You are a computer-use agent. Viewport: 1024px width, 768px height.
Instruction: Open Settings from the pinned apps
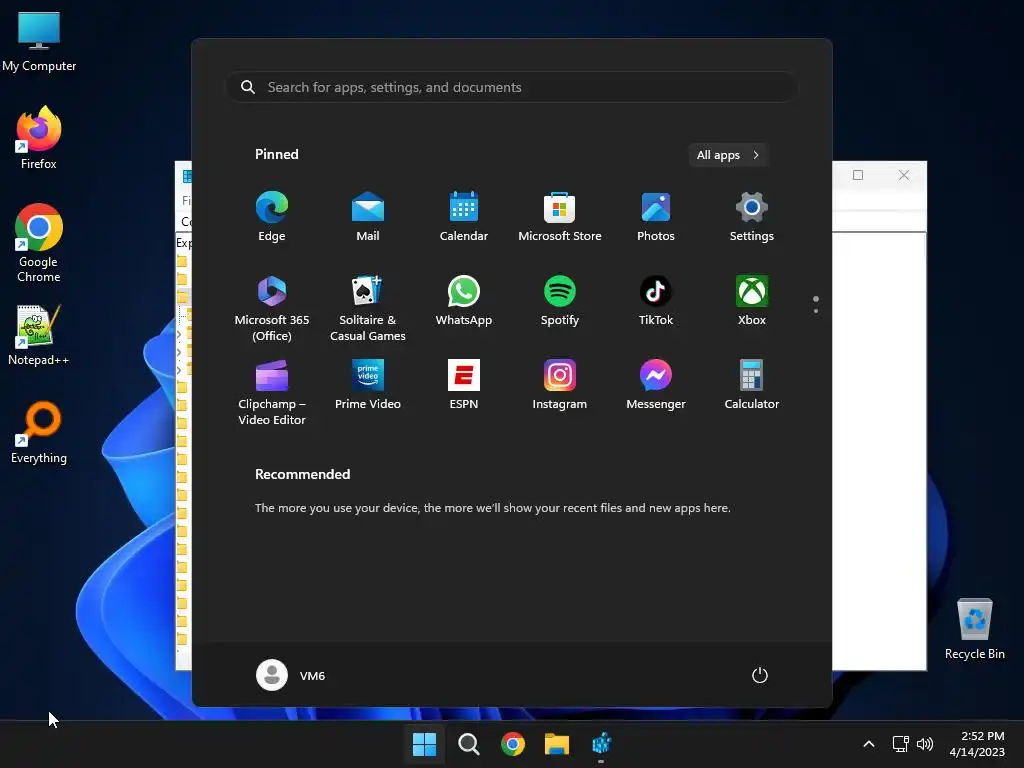tap(752, 217)
